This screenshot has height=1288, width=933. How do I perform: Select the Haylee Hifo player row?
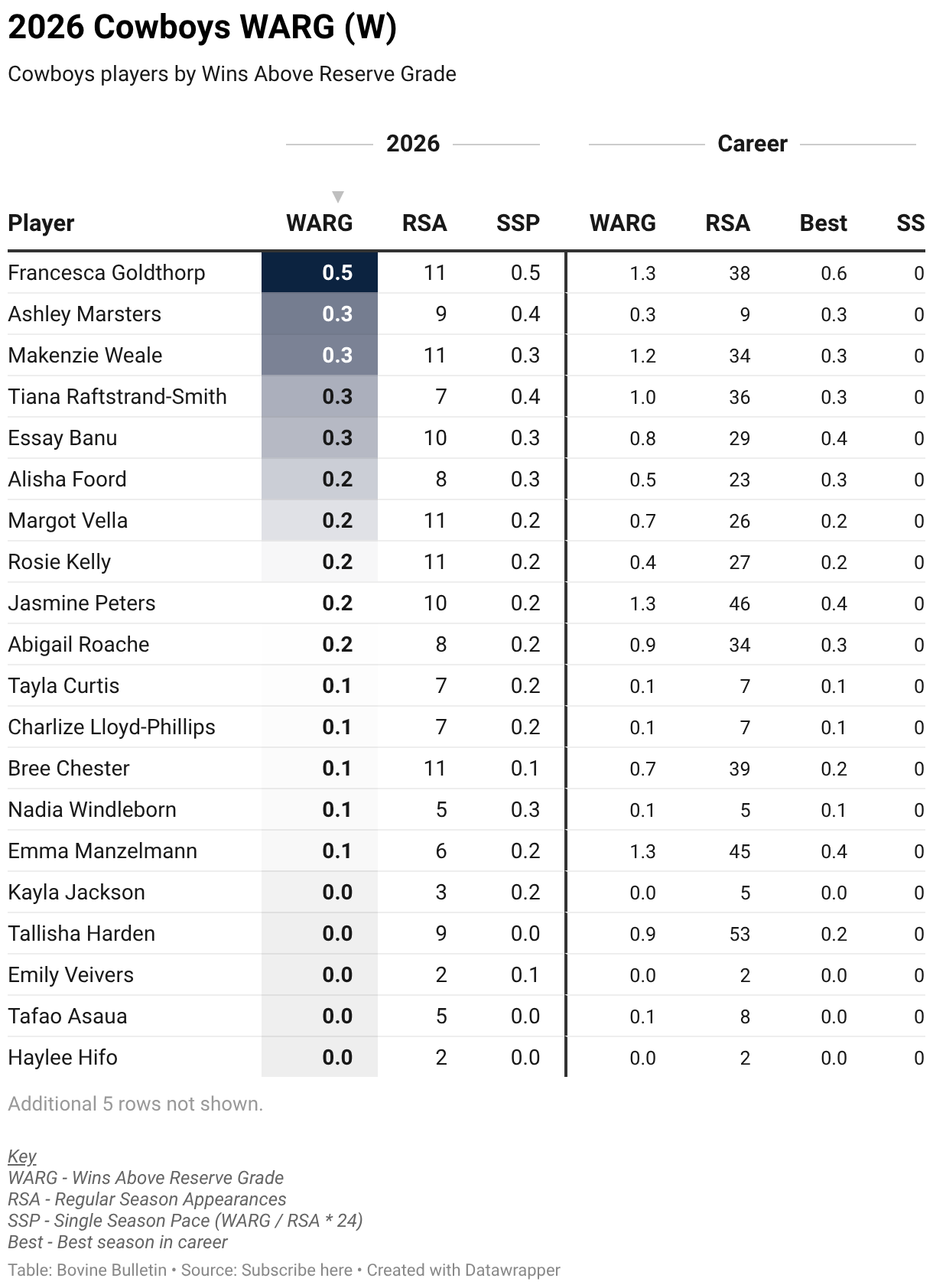[466, 1058]
